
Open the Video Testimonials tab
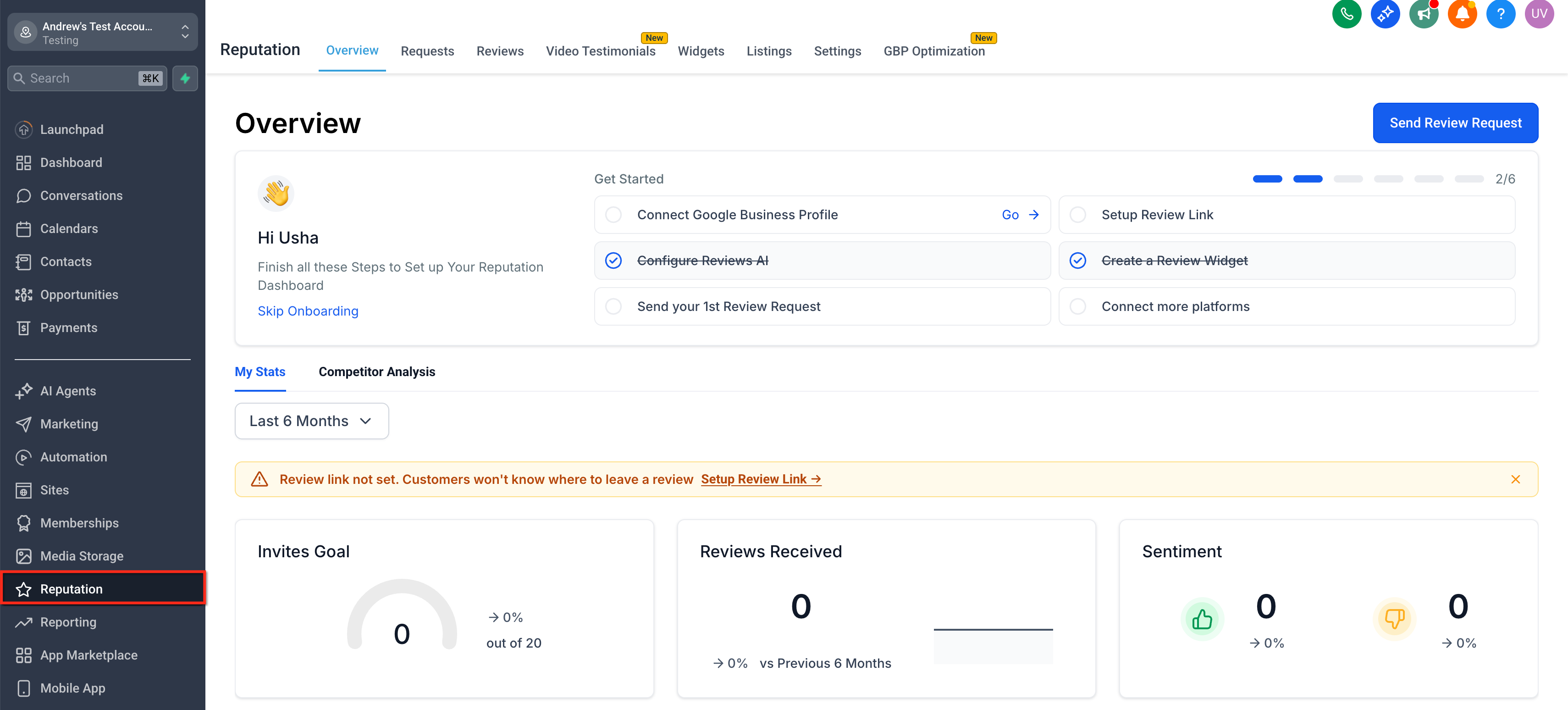600,51
